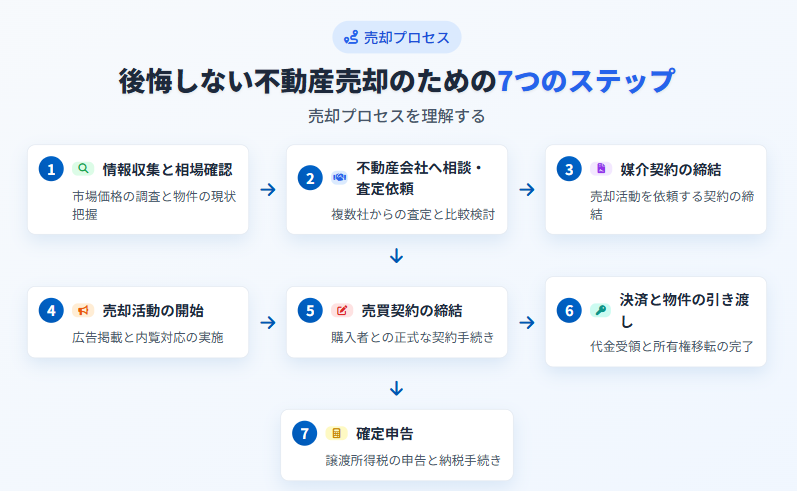Screen dimensions: 797x491
Task: Open the 媒介契約の締結 step title
Action: tap(671, 169)
